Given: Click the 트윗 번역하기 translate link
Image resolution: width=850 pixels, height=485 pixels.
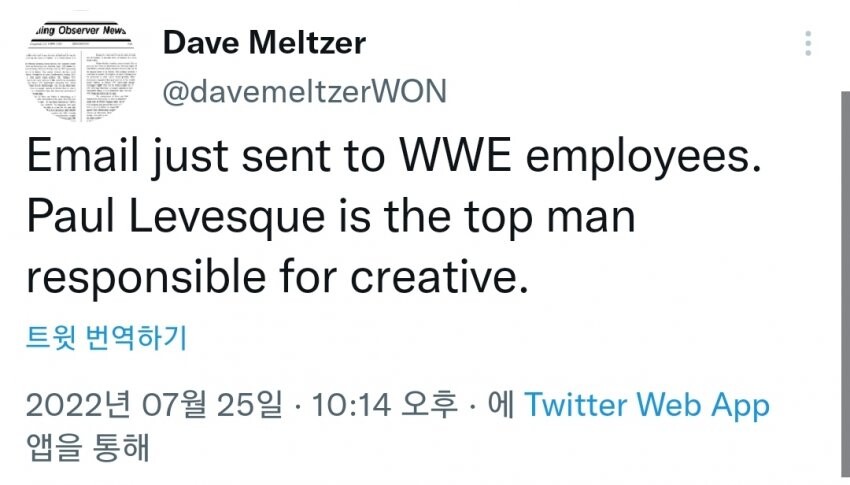Looking at the screenshot, I should [x=106, y=339].
